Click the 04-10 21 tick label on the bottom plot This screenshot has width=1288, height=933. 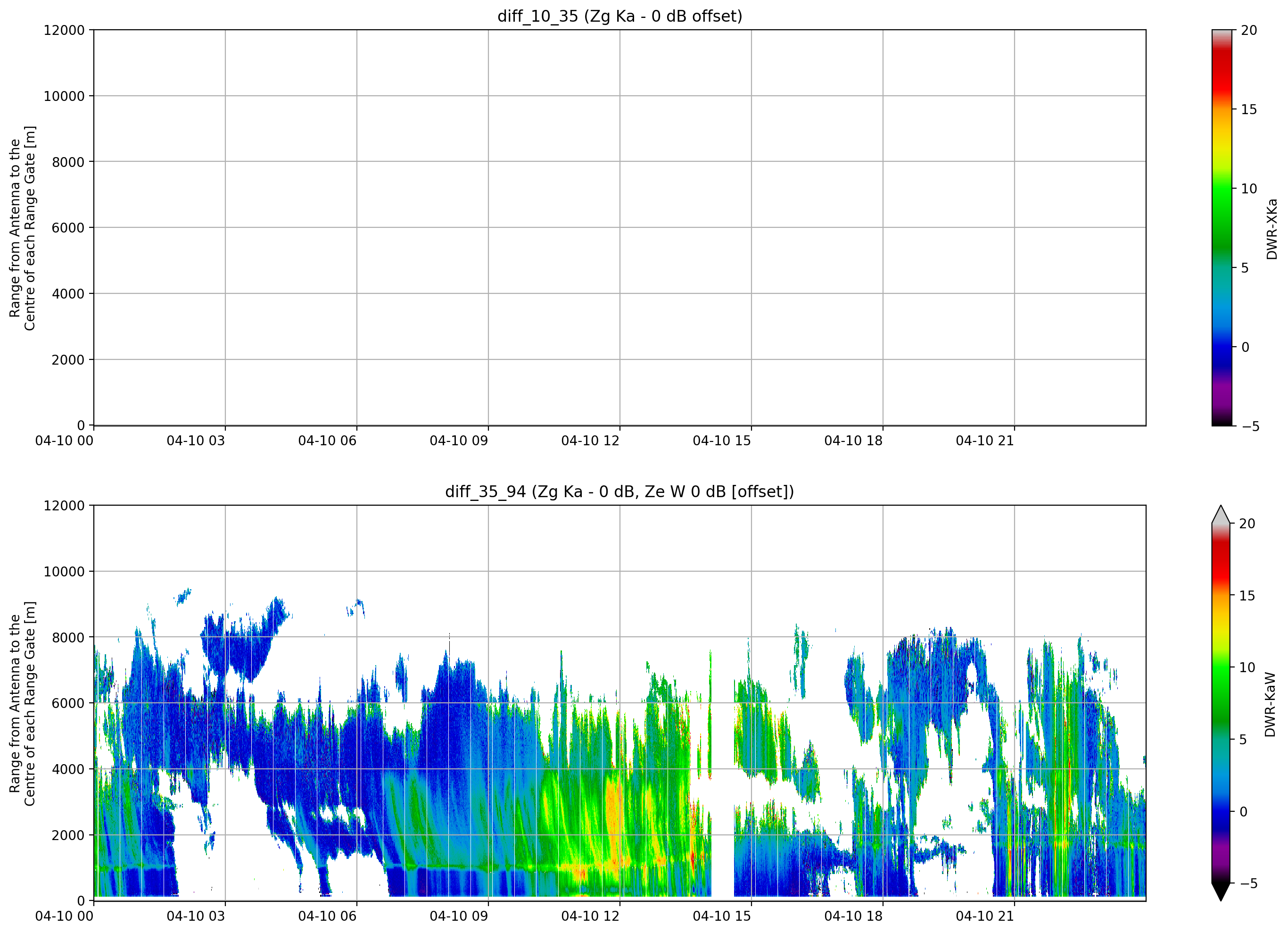[985, 916]
